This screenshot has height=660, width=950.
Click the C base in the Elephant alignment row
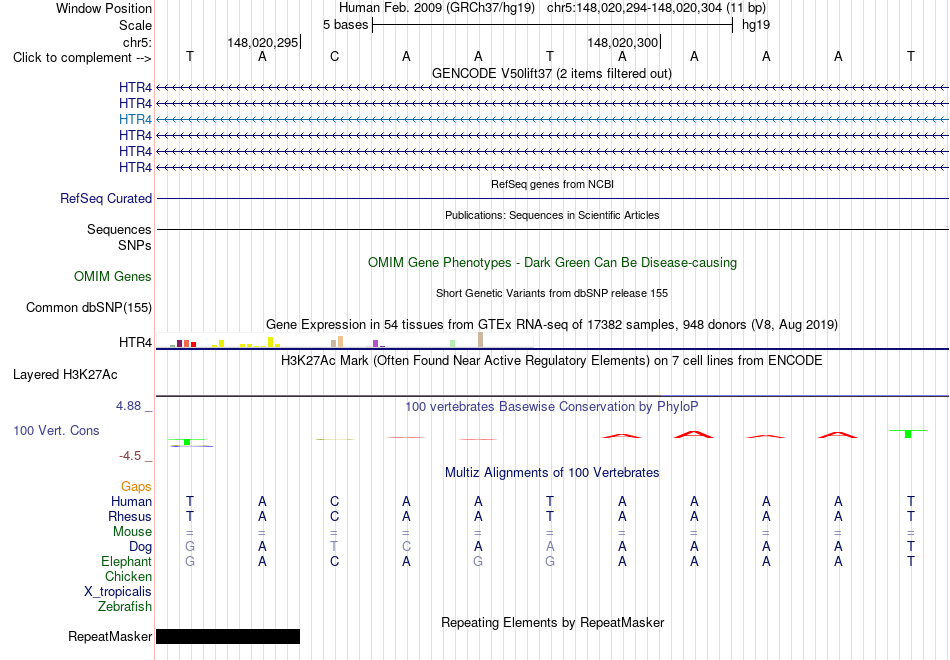point(334,561)
